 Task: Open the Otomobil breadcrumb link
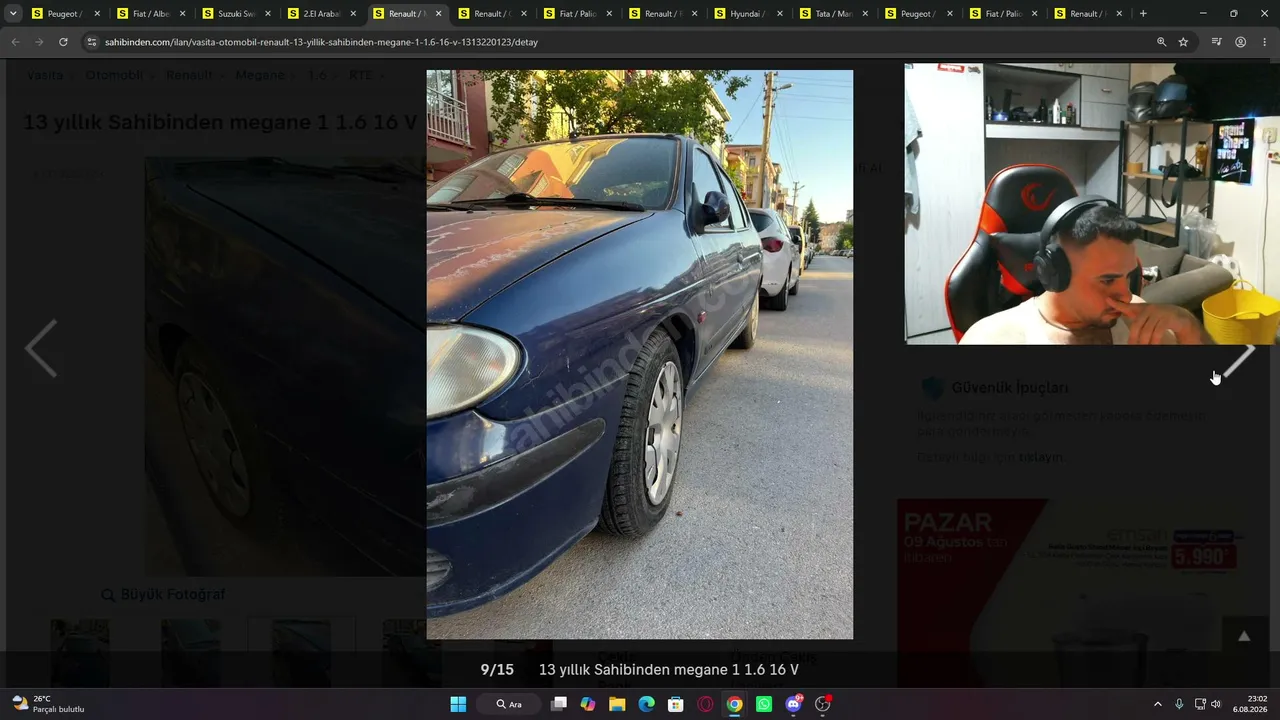114,75
